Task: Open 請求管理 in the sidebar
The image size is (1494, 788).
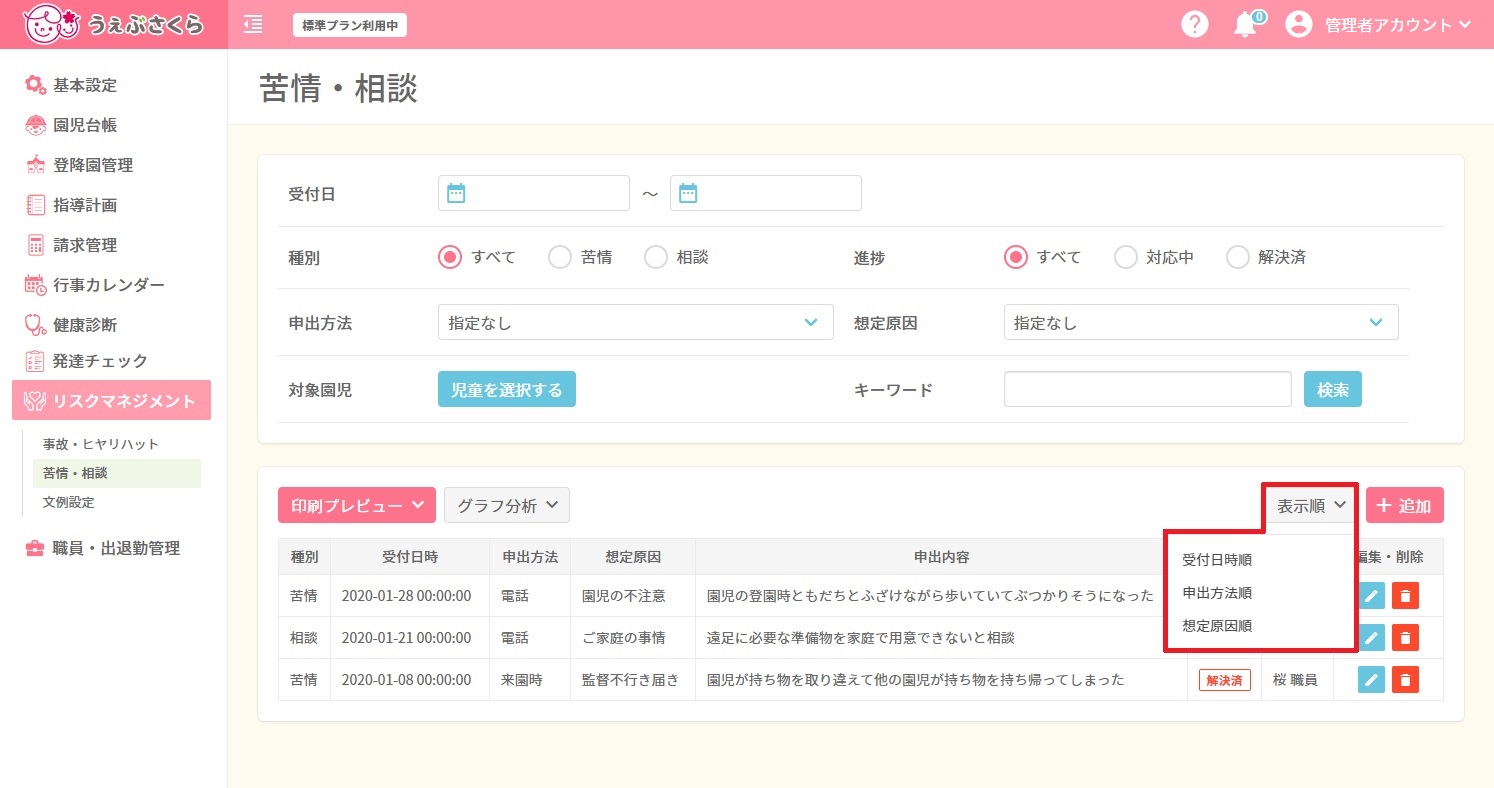Action: 71,245
